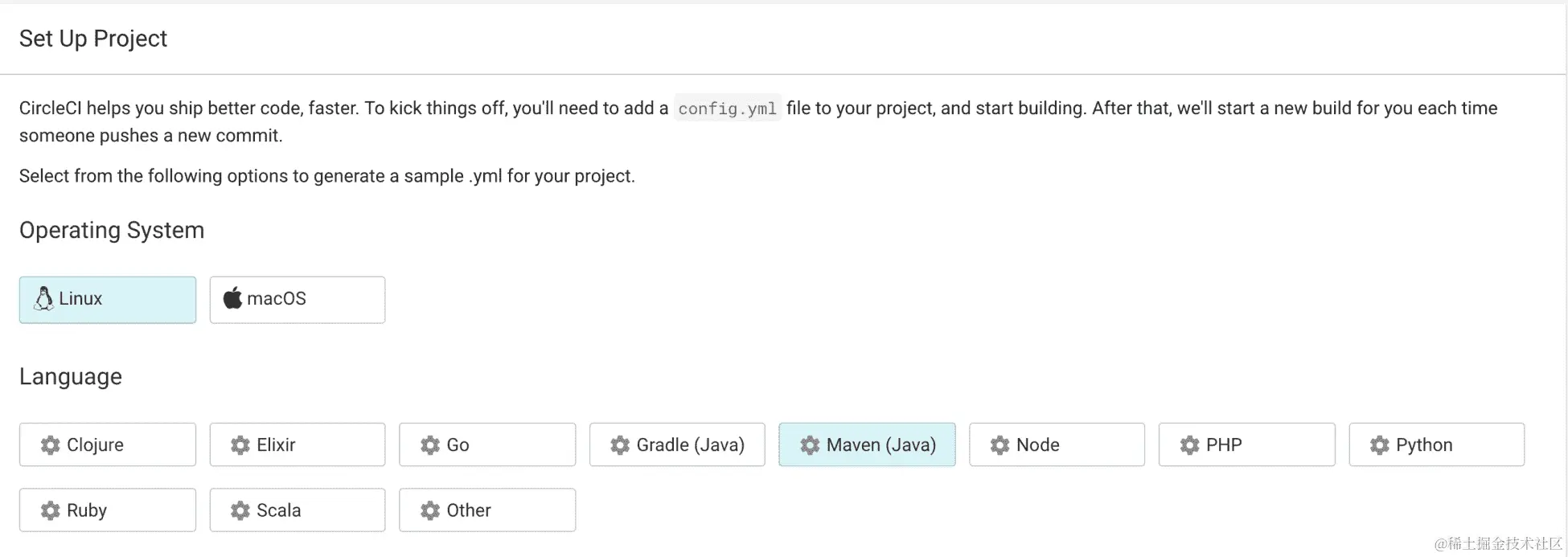Click the config.yml code snippet
The width and height of the screenshot is (1568, 557).
[727, 109]
